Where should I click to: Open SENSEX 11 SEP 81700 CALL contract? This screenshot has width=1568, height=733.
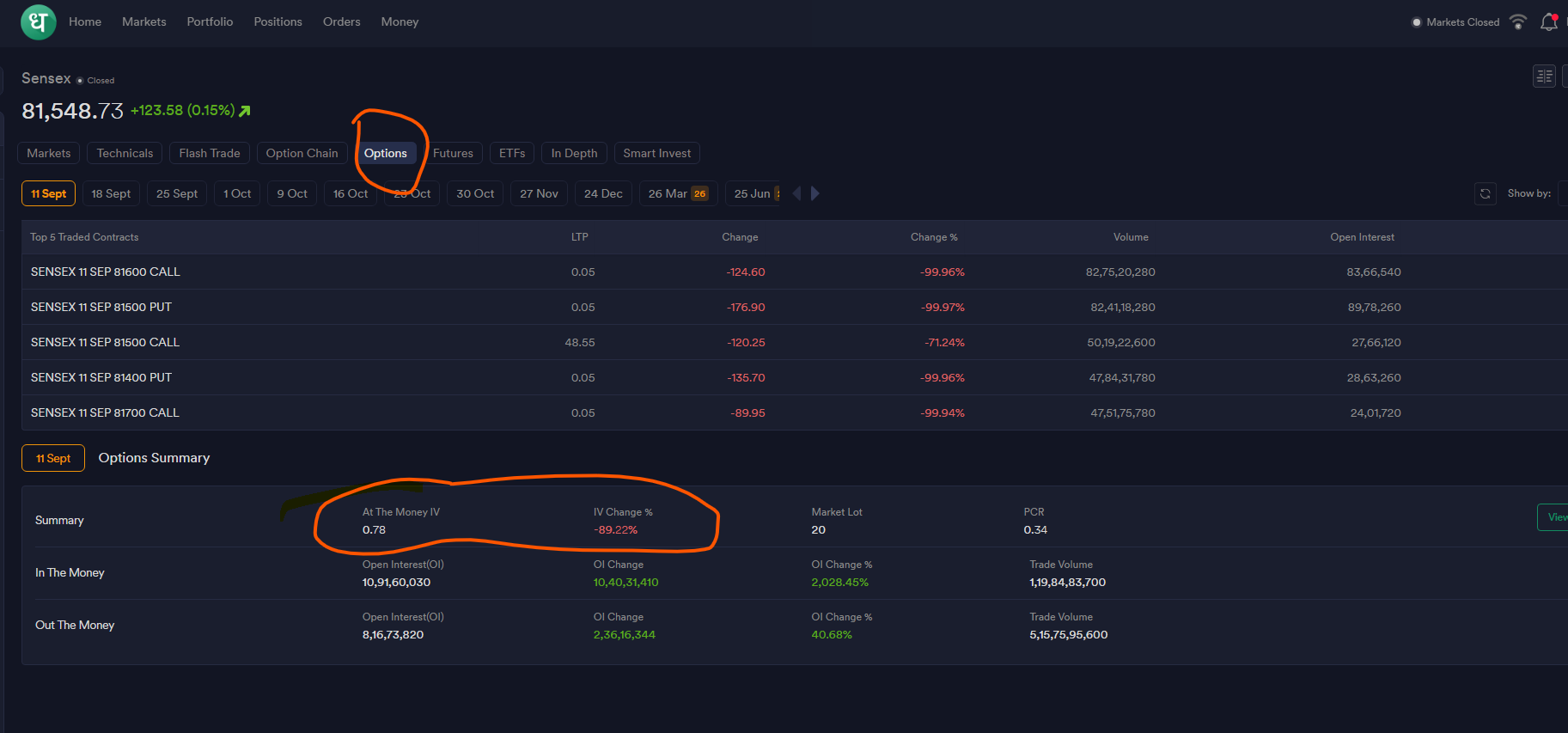[x=105, y=412]
